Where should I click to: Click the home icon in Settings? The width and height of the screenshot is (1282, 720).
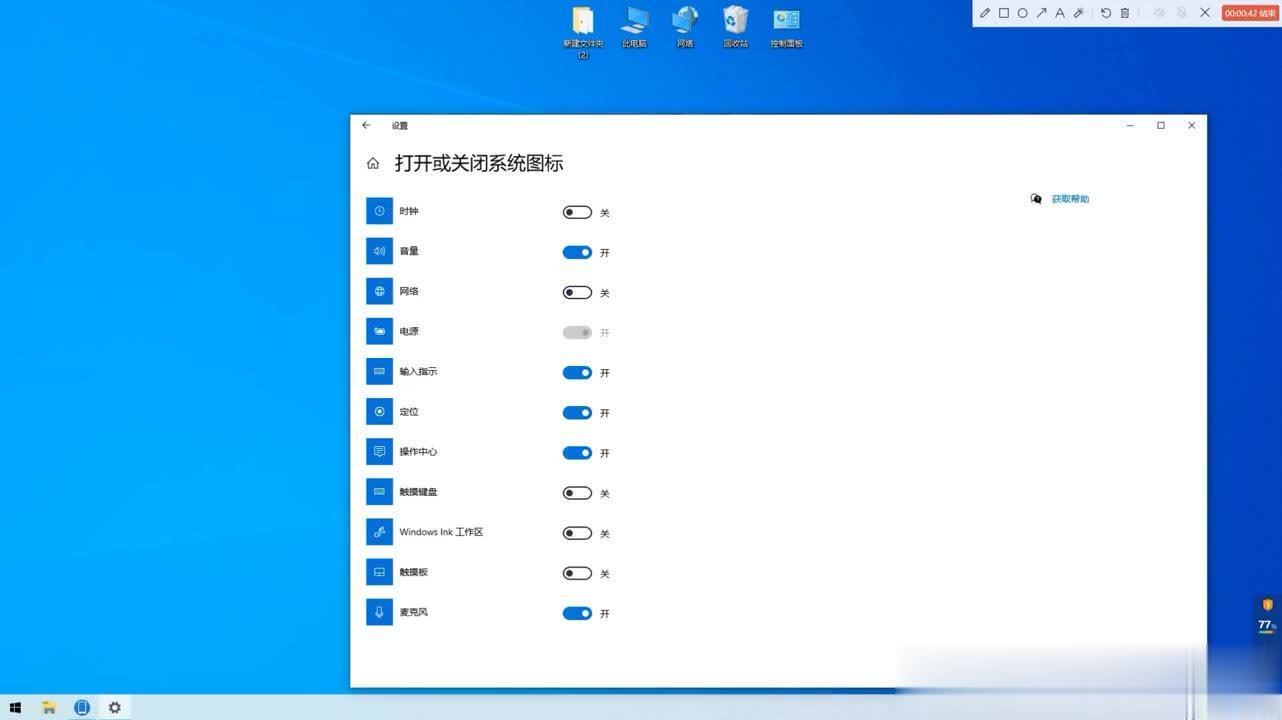pyautogui.click(x=373, y=162)
